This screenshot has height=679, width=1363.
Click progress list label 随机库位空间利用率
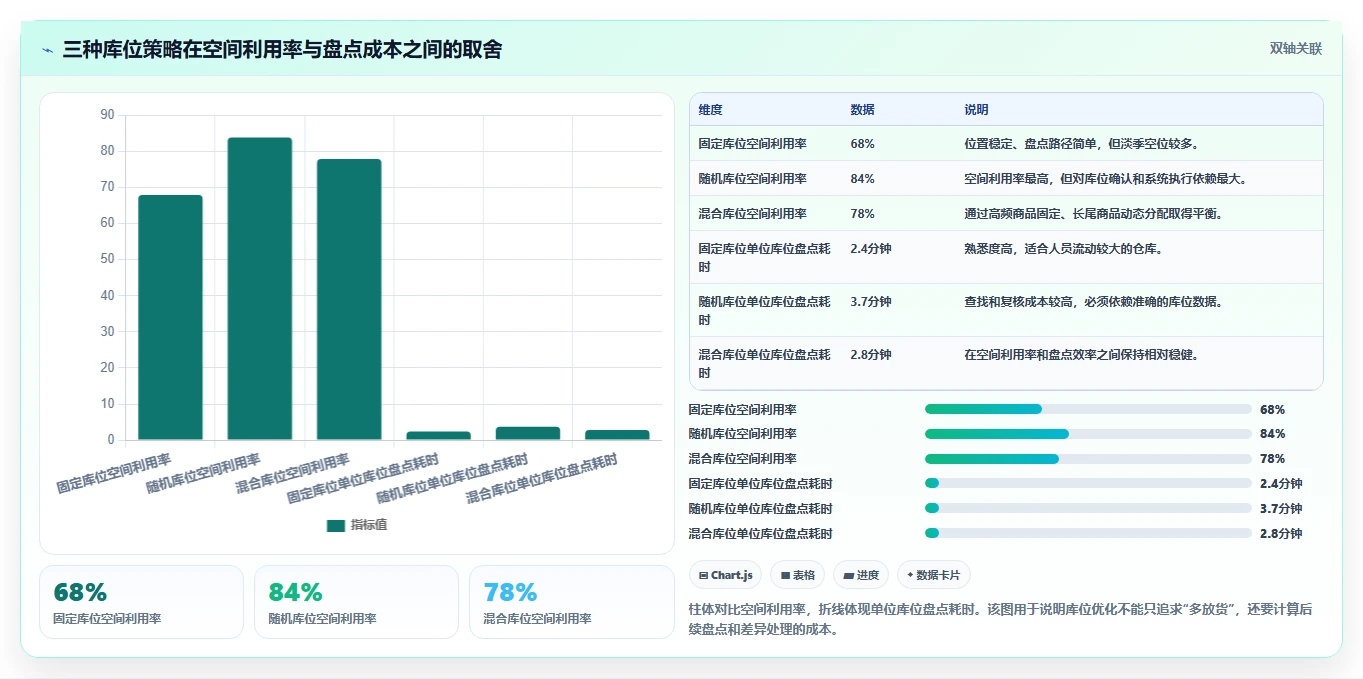[743, 434]
